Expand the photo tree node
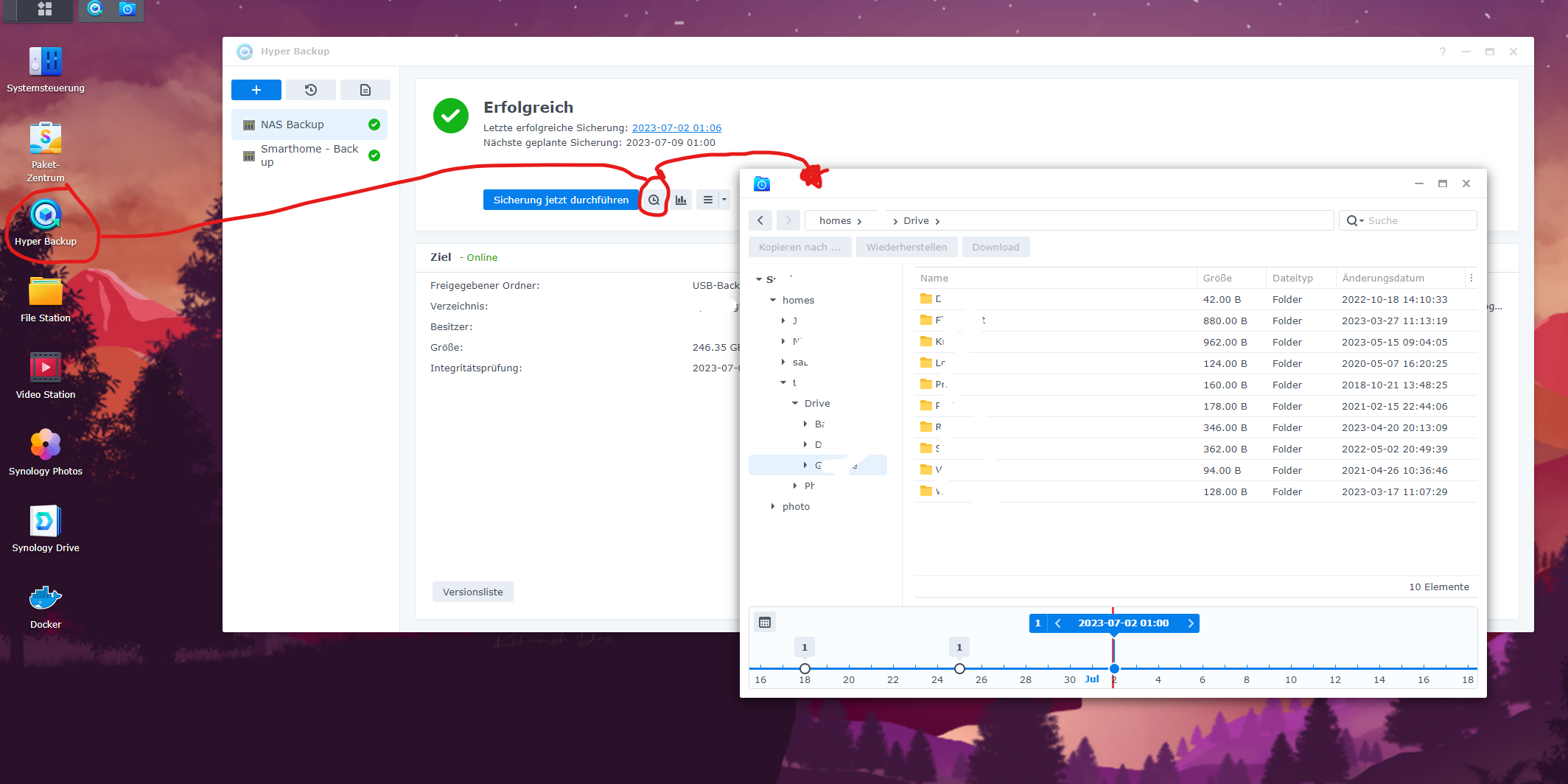The width and height of the screenshot is (1568, 784). tap(773, 506)
